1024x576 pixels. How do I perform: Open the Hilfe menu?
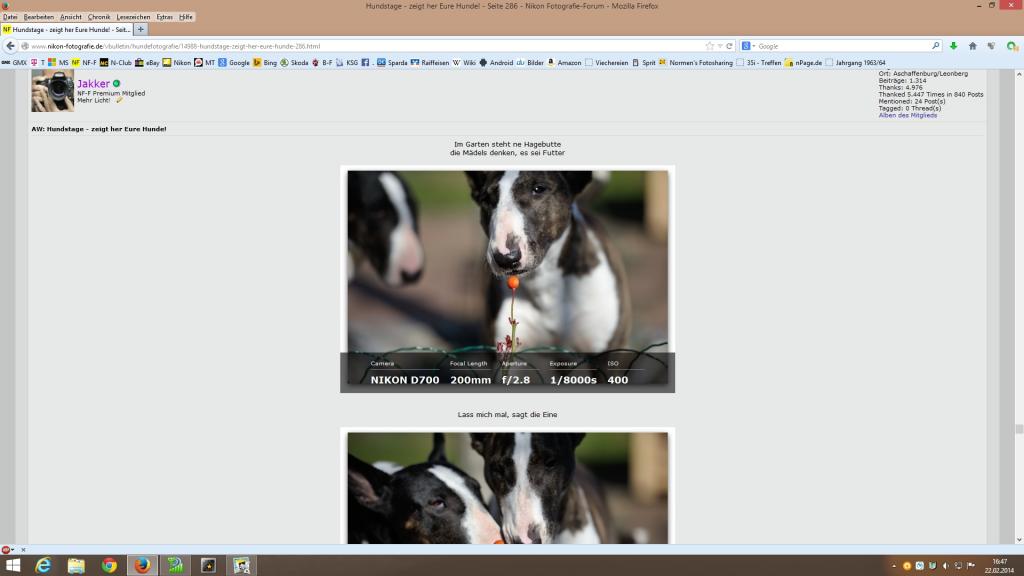click(x=185, y=17)
